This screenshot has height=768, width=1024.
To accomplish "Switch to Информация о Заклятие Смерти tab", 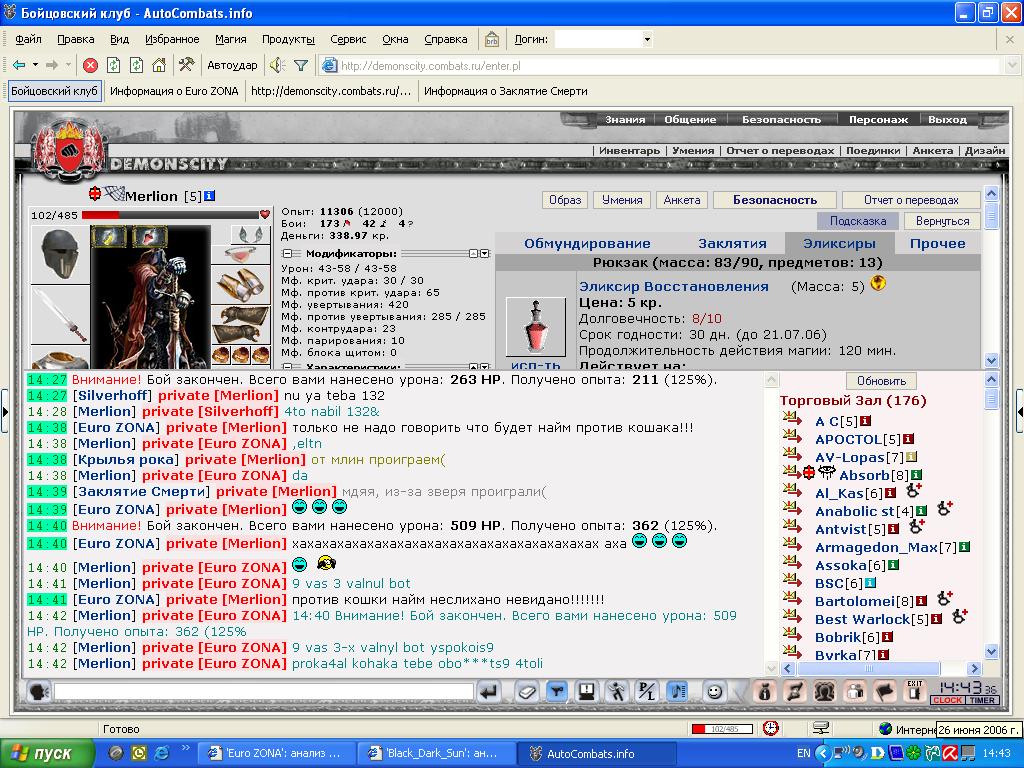I will pos(505,91).
